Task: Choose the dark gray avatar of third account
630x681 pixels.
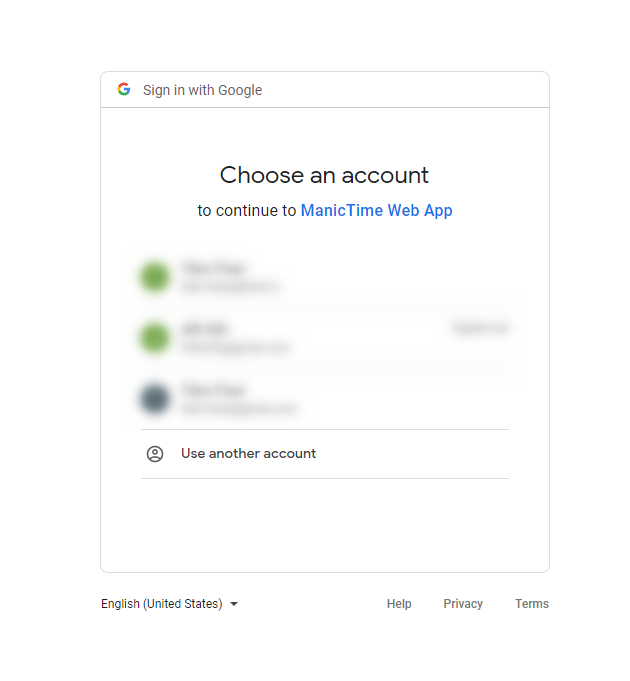Action: tap(154, 399)
